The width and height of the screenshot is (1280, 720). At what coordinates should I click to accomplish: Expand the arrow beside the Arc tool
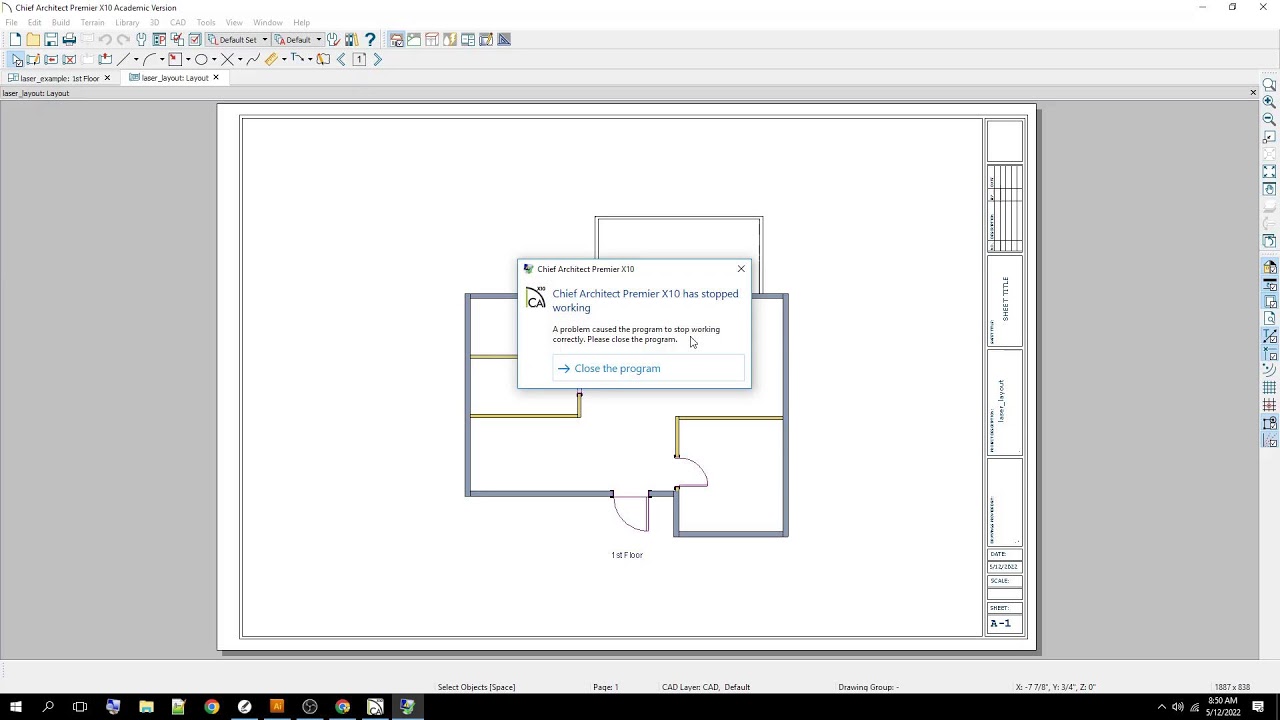[x=162, y=59]
